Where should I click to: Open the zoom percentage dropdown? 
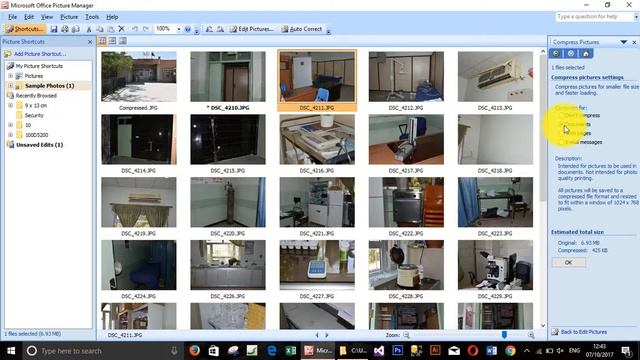tap(178, 29)
